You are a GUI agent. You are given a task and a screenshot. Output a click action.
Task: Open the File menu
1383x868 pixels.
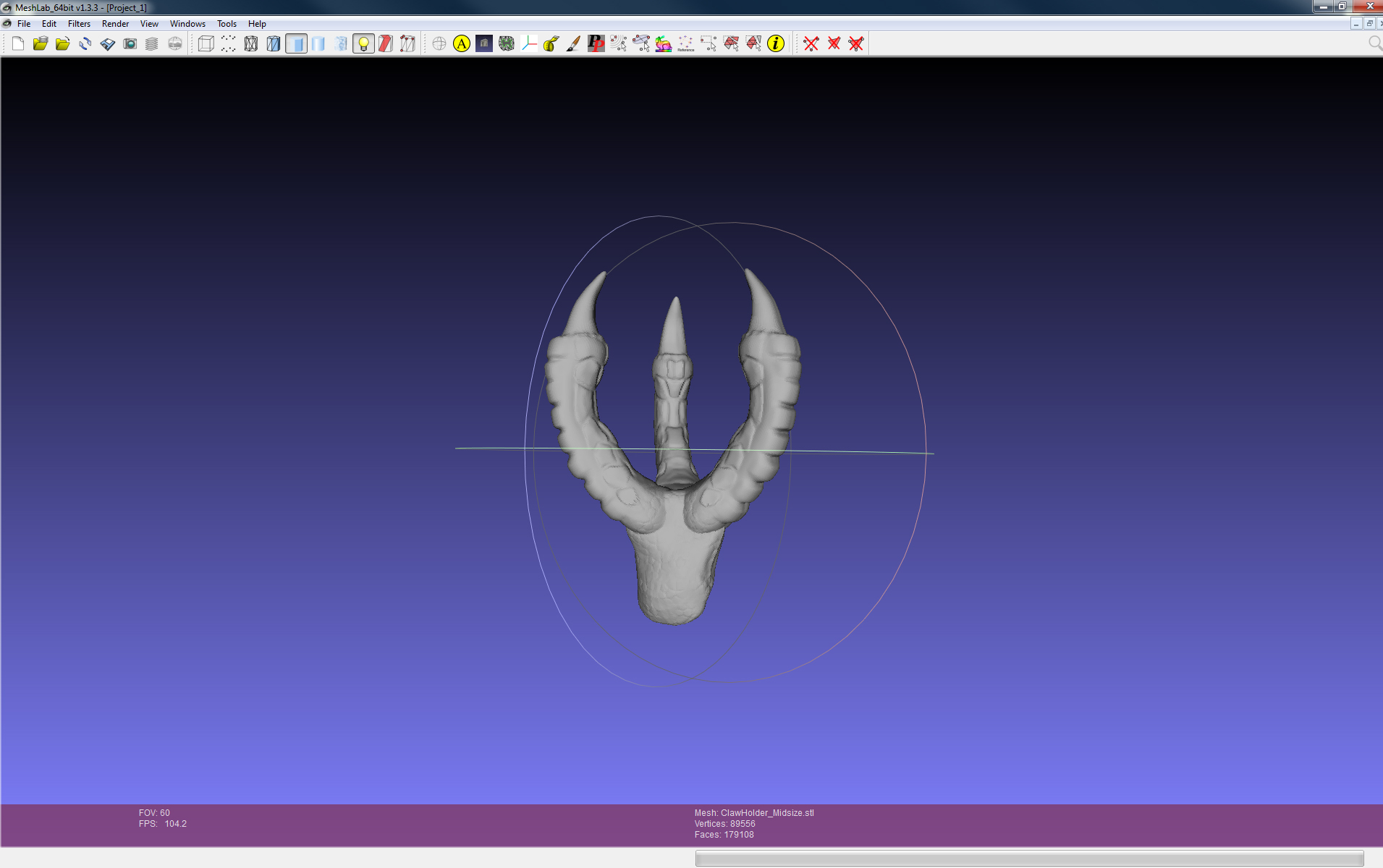(x=24, y=24)
